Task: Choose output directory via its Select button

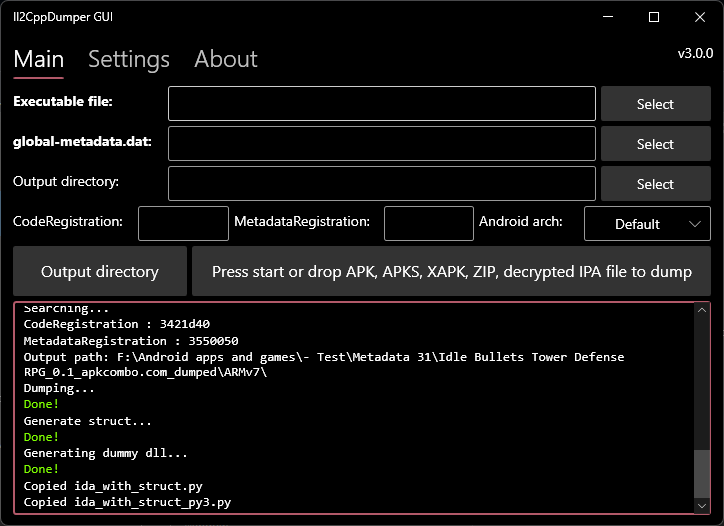Action: [x=656, y=184]
